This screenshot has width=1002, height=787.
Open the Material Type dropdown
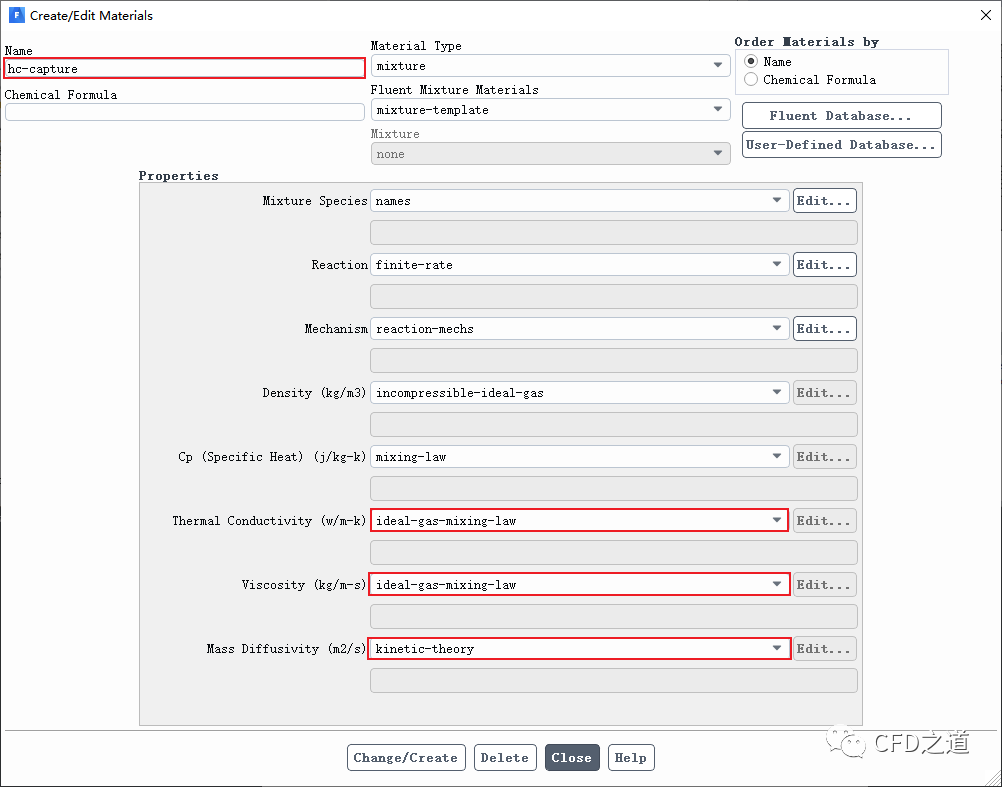click(549, 66)
